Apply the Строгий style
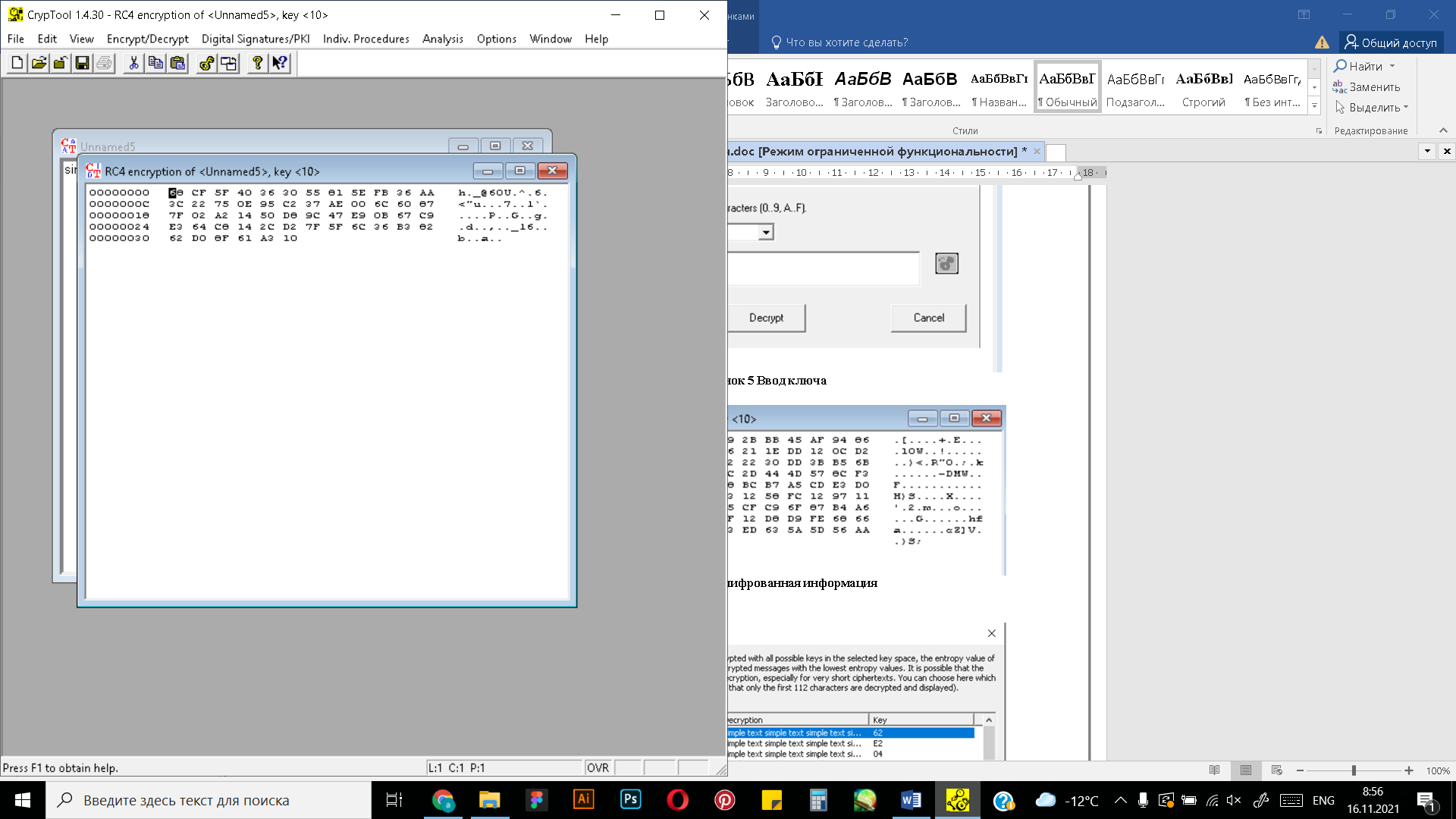This screenshot has width=1456, height=819. 1203,87
